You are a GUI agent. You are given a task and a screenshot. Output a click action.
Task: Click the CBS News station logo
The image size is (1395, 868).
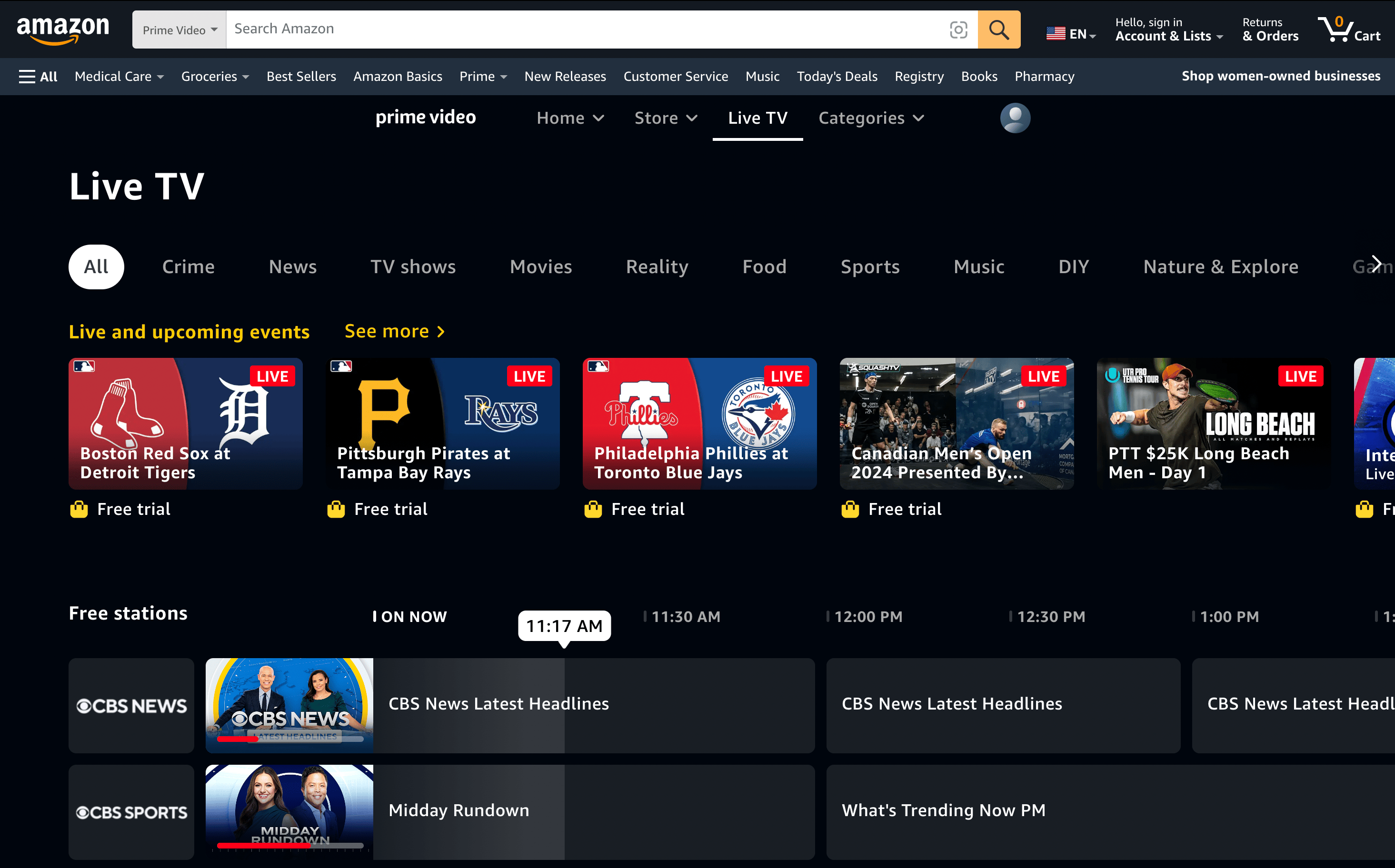131,706
